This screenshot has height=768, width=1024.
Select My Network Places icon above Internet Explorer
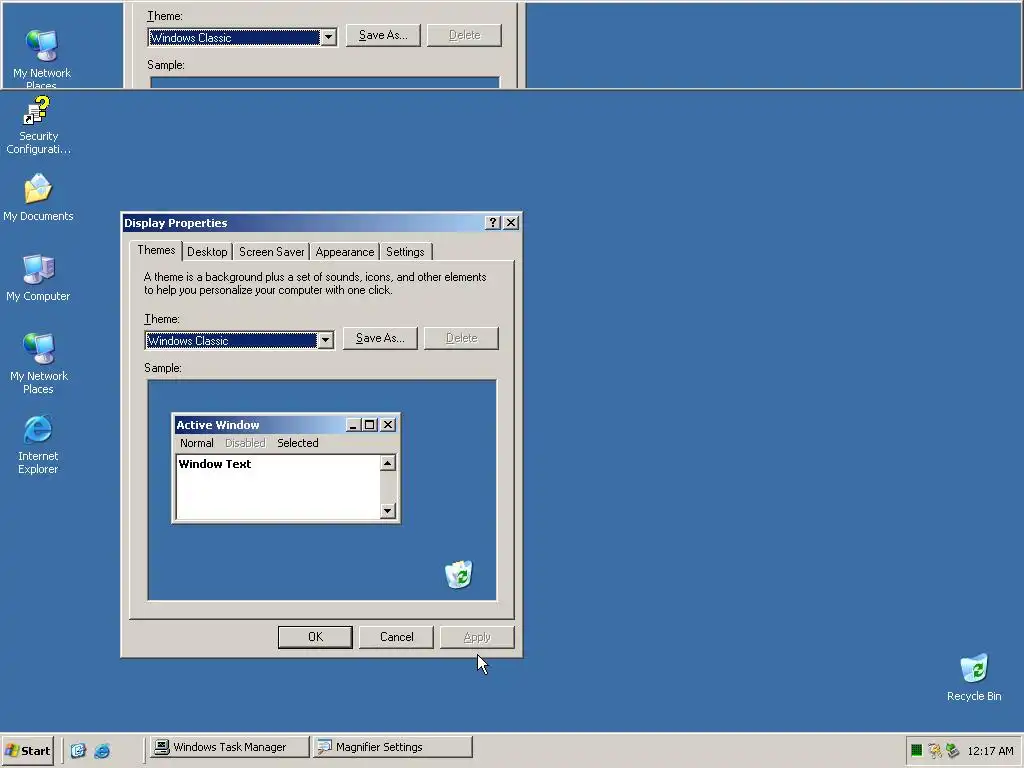tap(38, 363)
